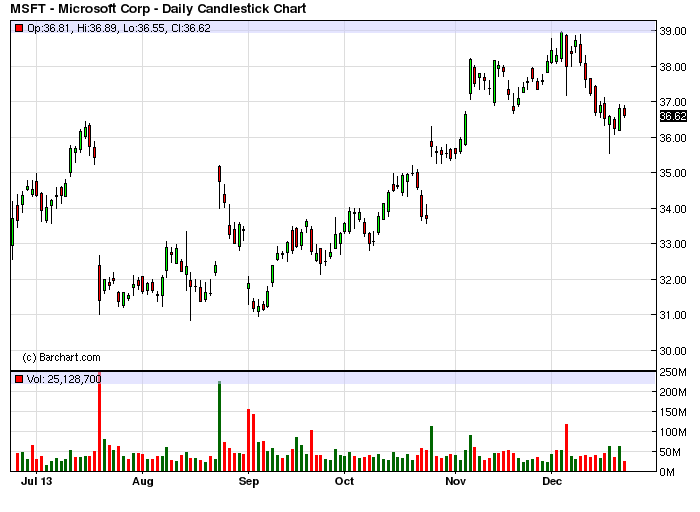Click the 'Nov' date axis label
Image resolution: width=700 pixels, height=512 pixels.
coord(455,482)
